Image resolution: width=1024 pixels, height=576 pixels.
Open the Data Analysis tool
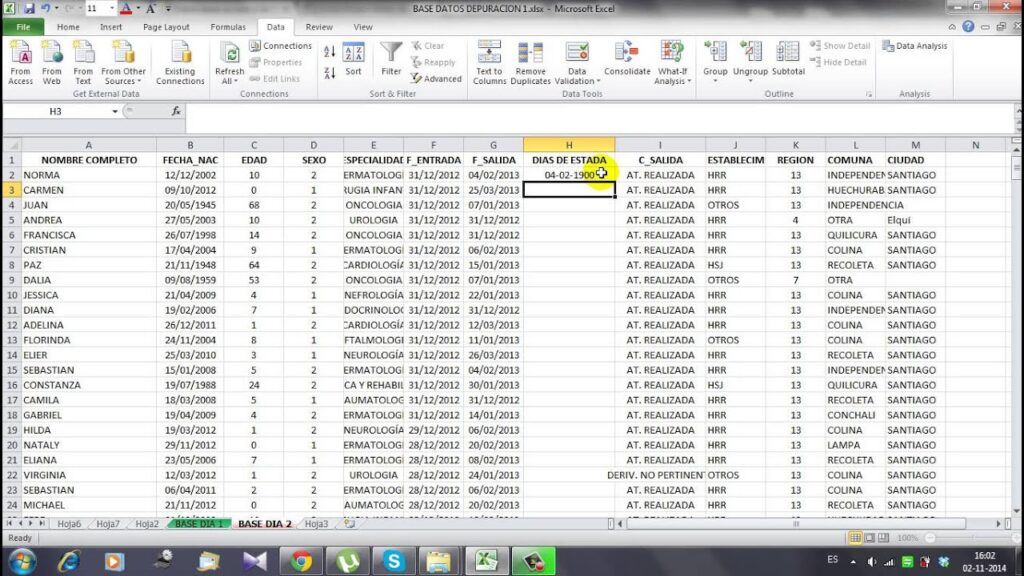pos(914,45)
